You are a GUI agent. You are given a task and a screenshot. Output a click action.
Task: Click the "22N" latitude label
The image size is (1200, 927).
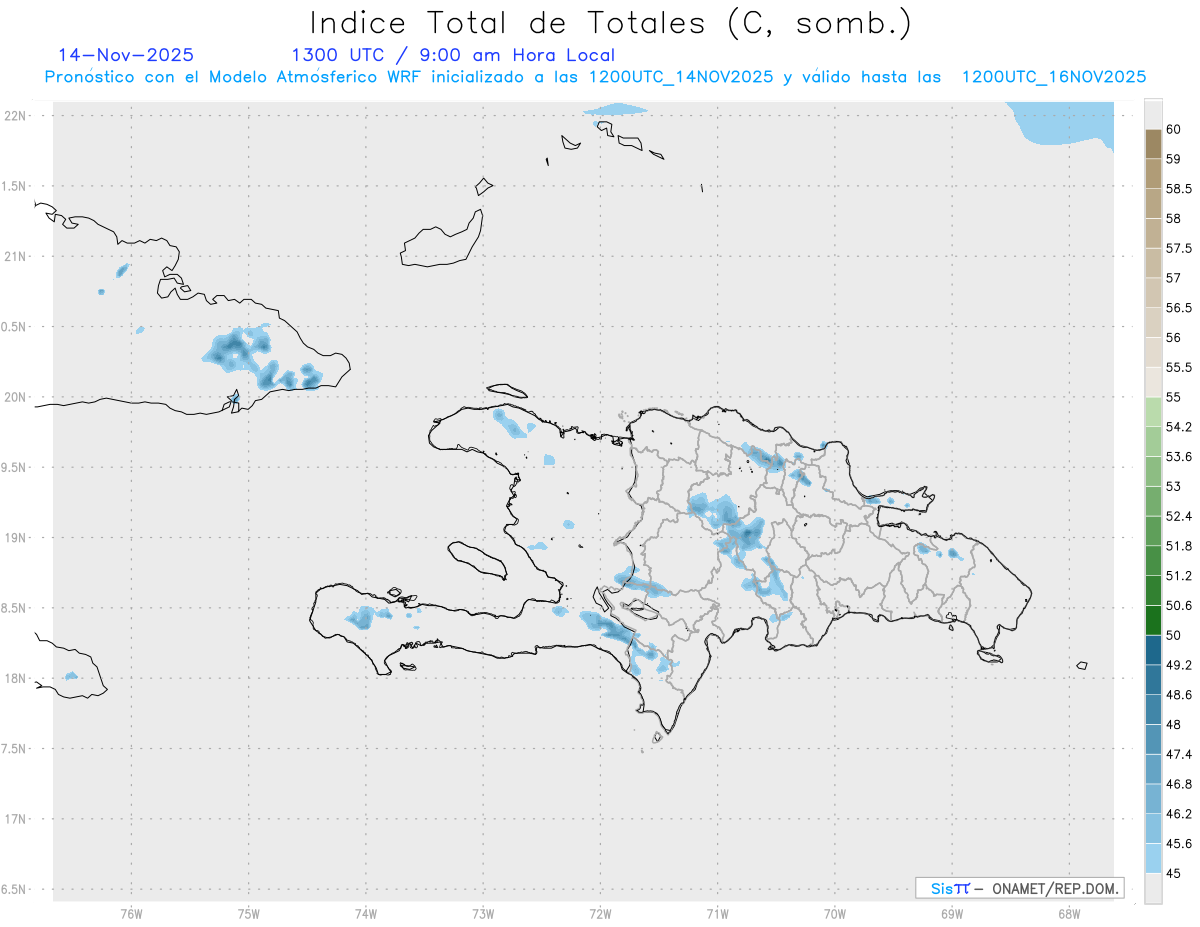pos(16,116)
